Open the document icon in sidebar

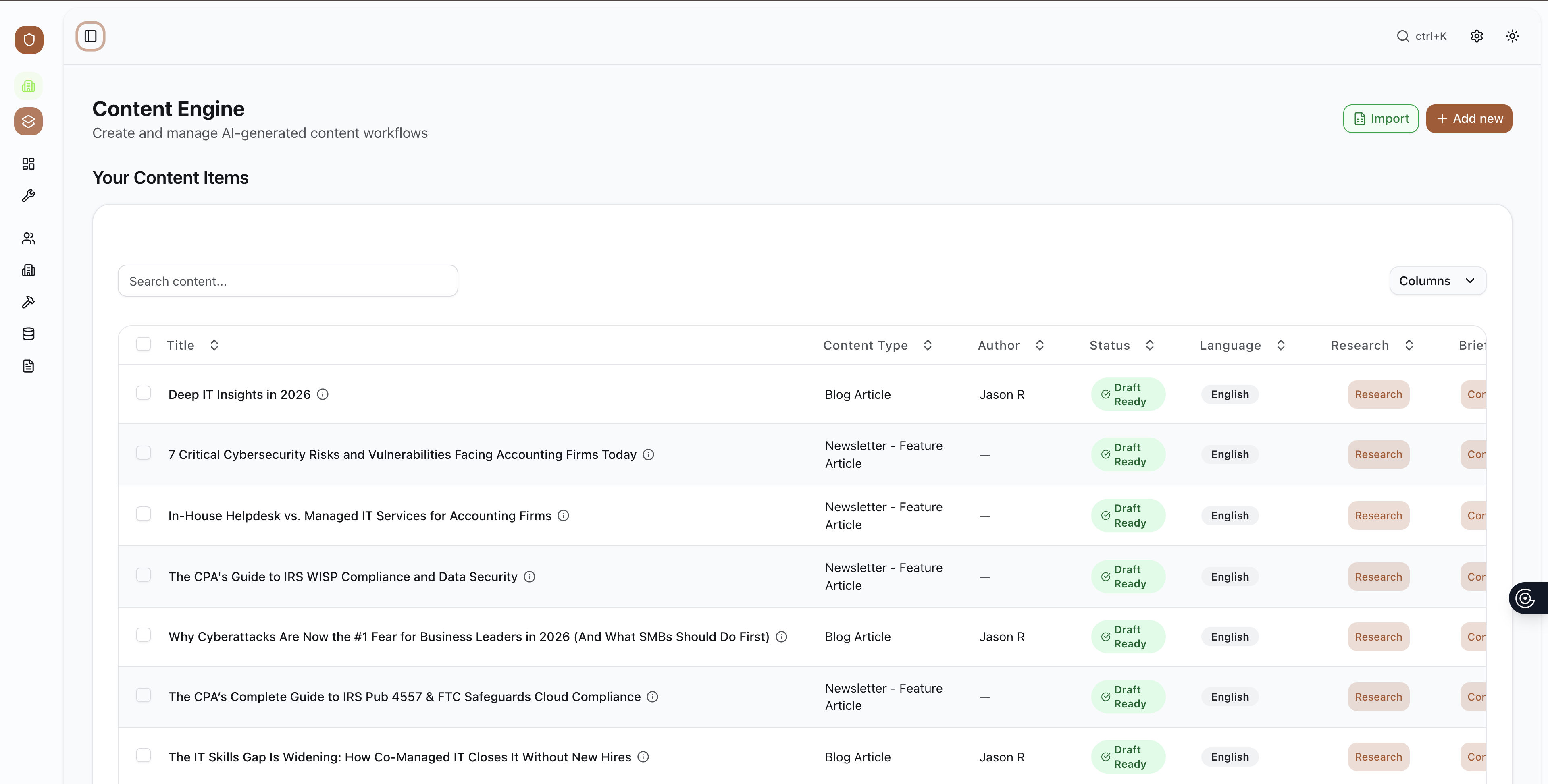(x=28, y=366)
